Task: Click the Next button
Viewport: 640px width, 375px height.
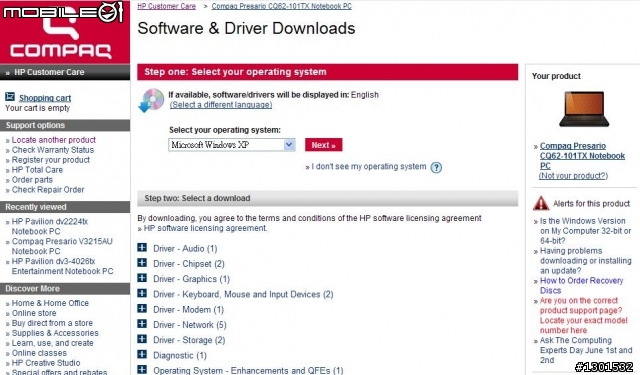Action: [x=324, y=145]
